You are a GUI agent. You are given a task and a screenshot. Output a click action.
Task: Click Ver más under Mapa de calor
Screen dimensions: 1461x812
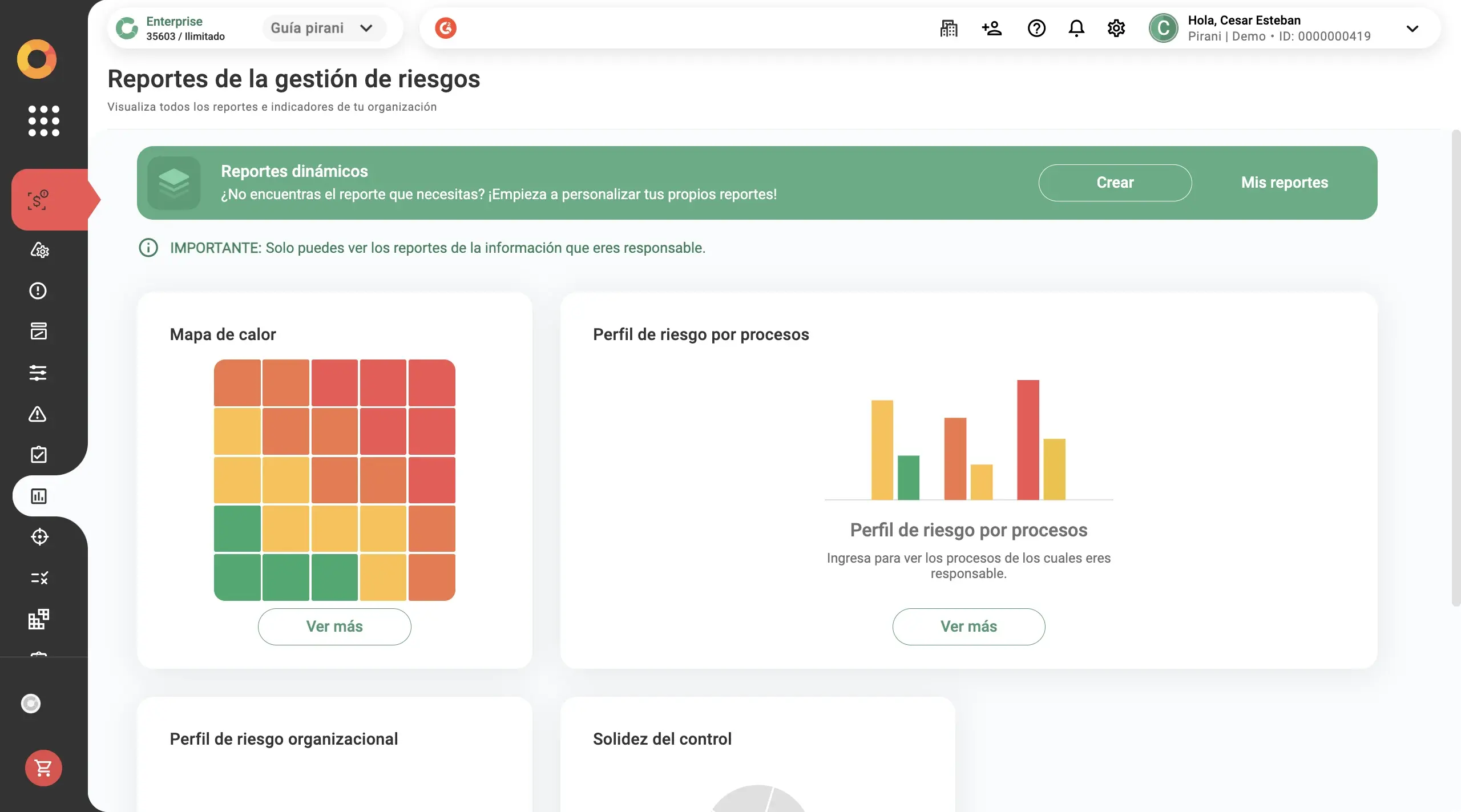click(334, 626)
